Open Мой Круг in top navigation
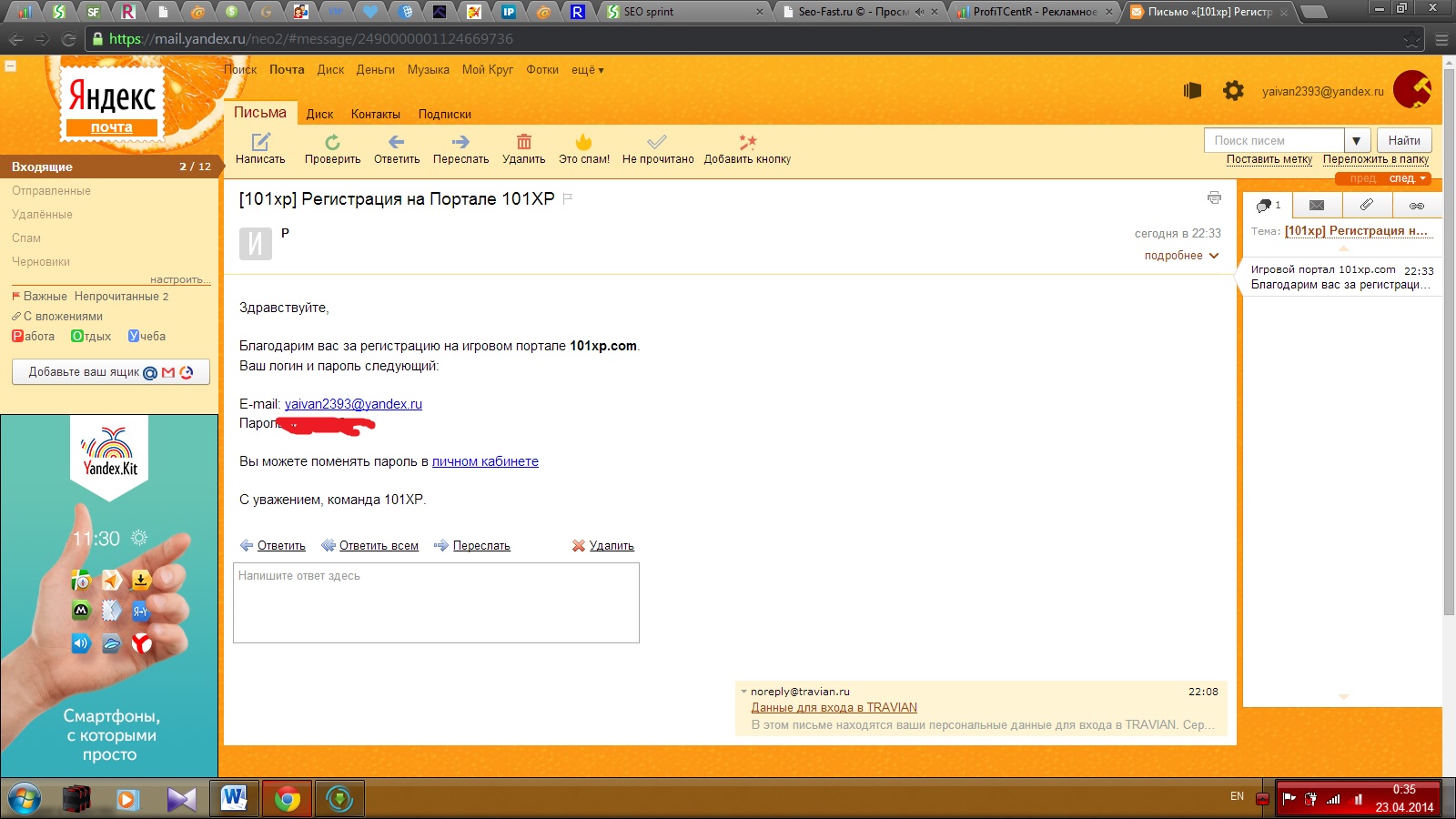 click(488, 70)
